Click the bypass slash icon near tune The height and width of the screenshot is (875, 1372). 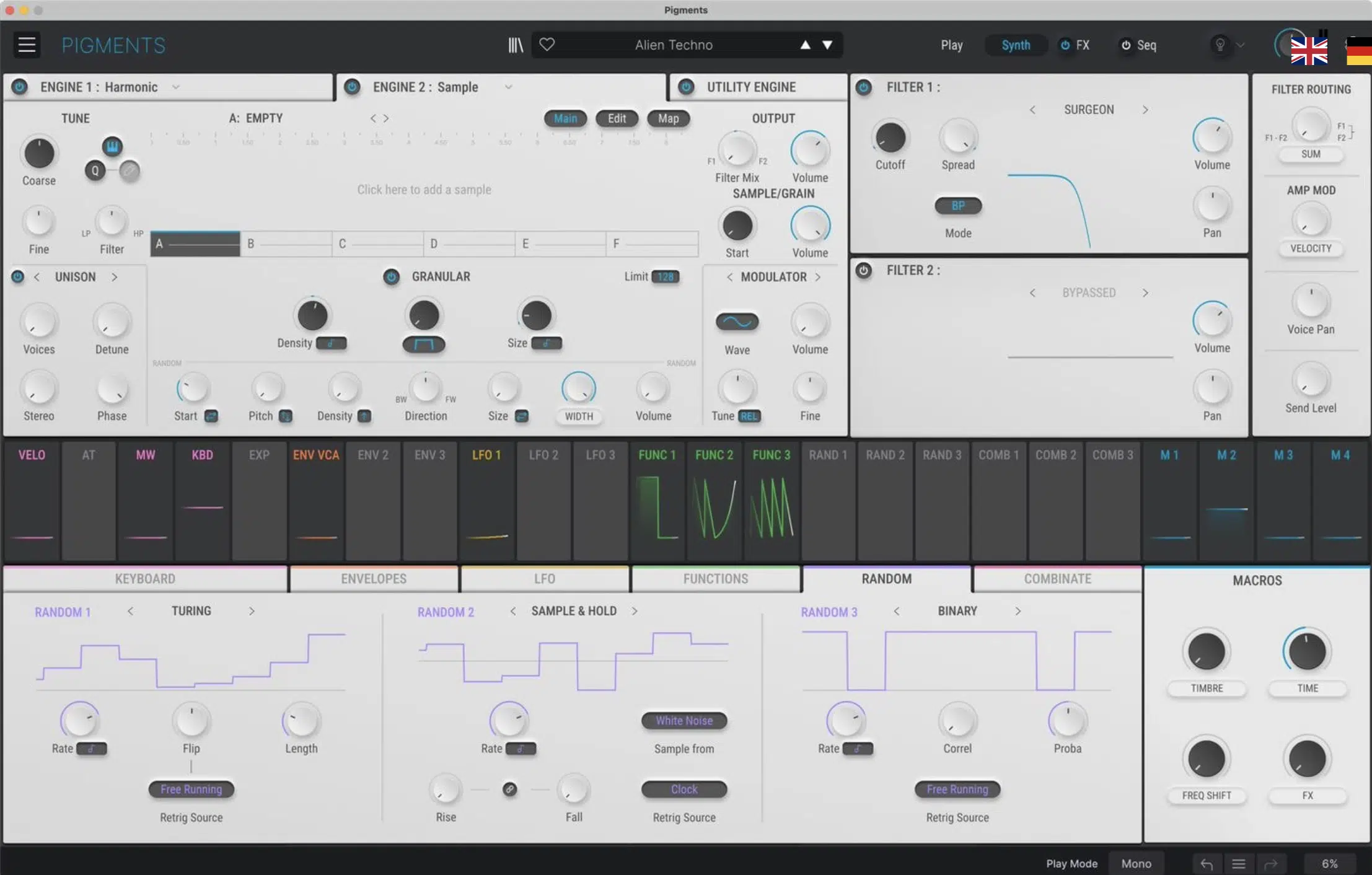pos(130,170)
